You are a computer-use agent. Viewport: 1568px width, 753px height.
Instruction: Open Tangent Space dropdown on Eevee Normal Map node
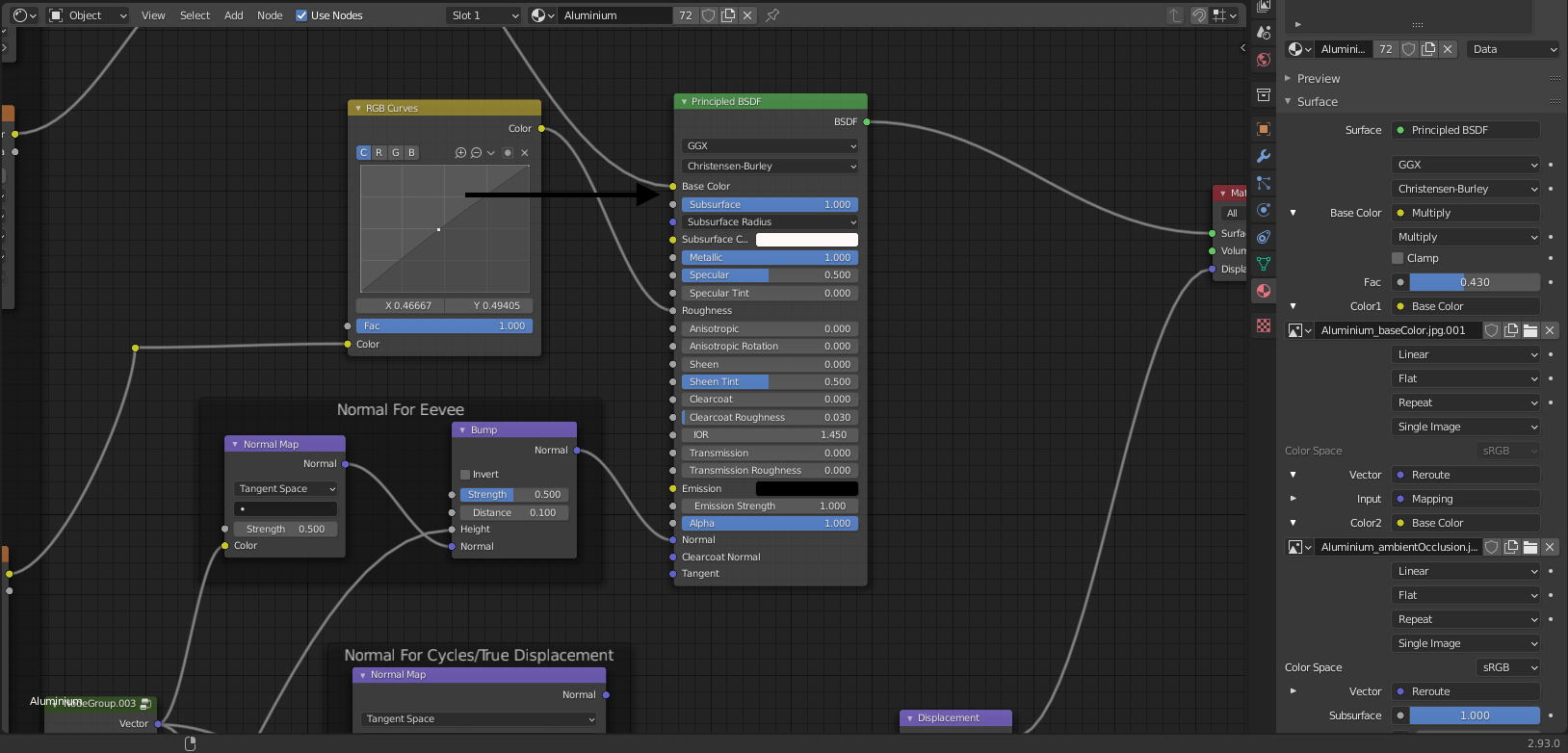pos(286,489)
